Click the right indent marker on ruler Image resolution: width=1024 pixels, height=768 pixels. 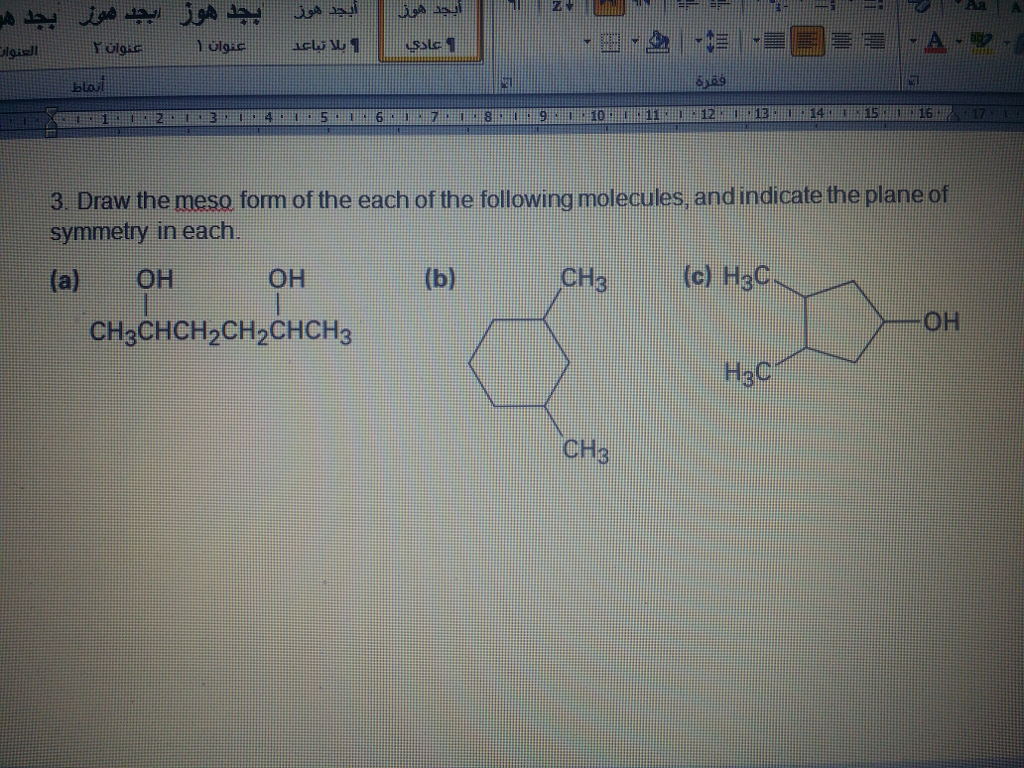tap(953, 118)
